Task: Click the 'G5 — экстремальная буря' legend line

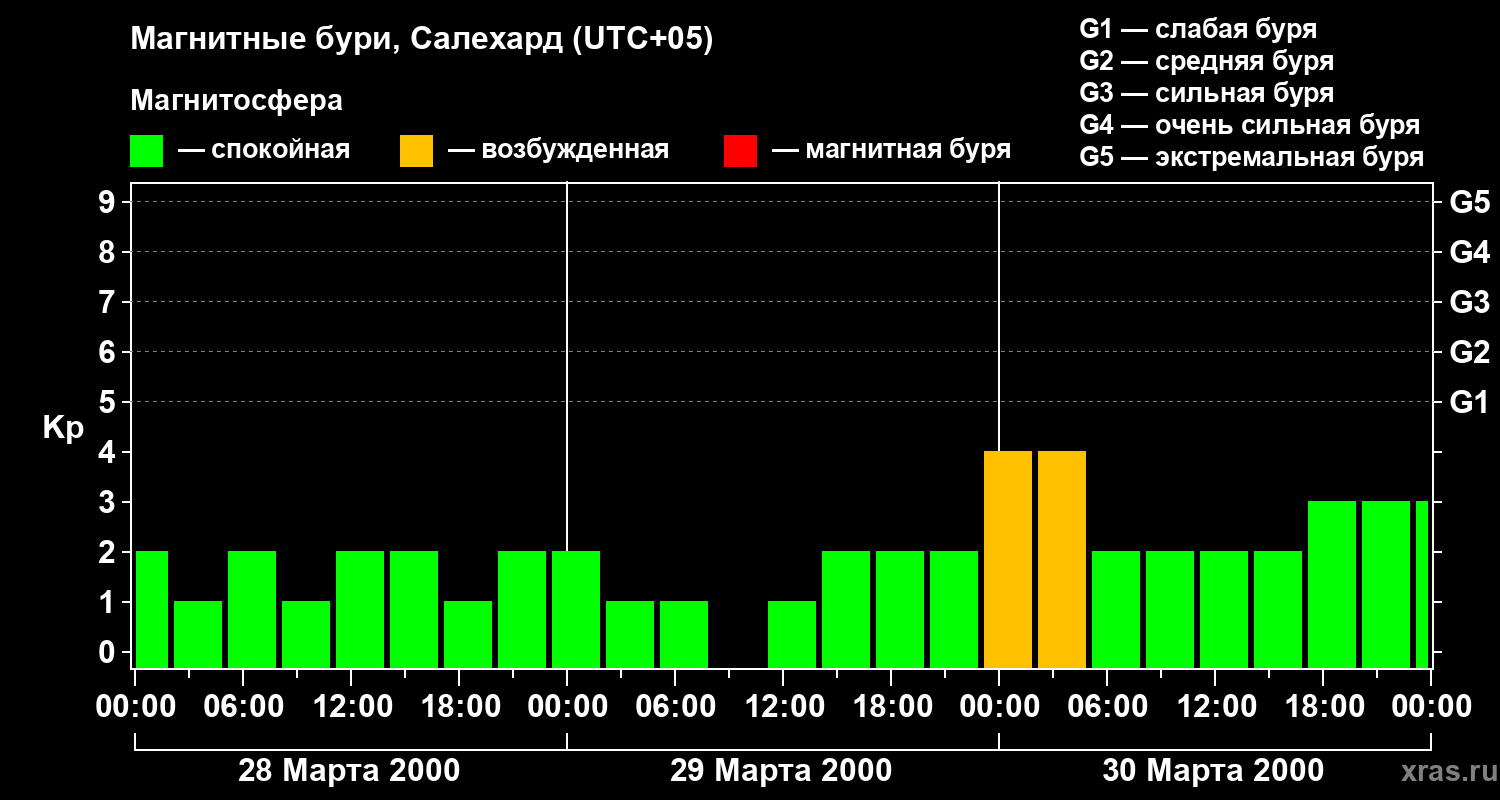Action: click(x=1251, y=157)
